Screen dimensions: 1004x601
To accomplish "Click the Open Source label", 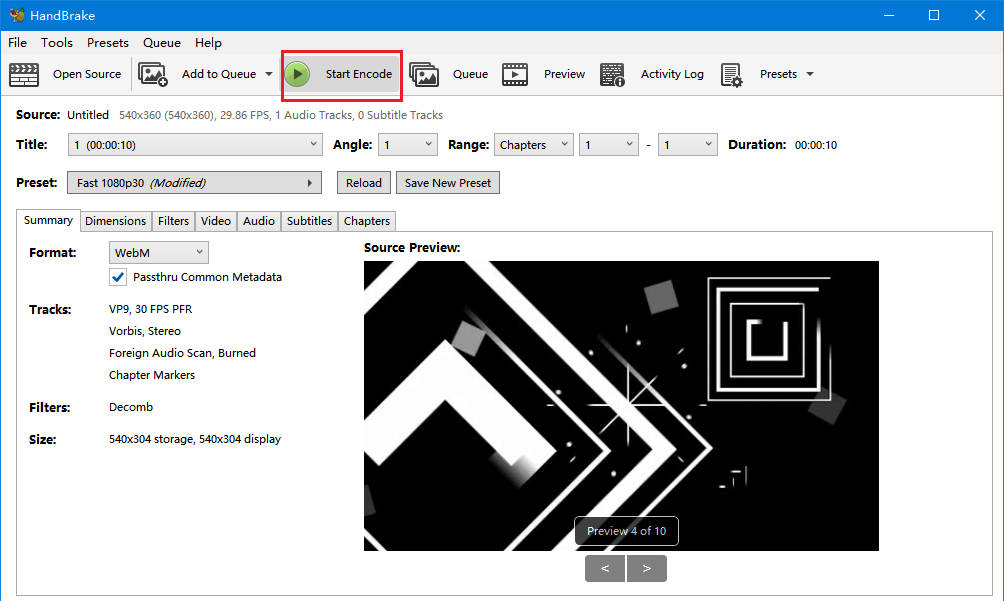I will [x=87, y=74].
